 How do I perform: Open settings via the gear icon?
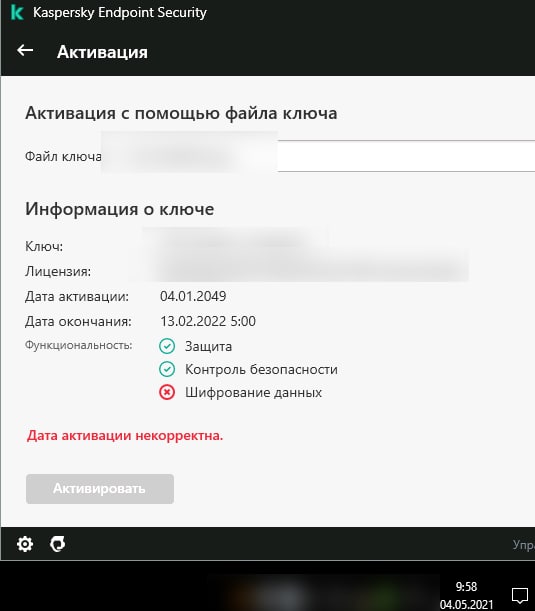tap(25, 544)
